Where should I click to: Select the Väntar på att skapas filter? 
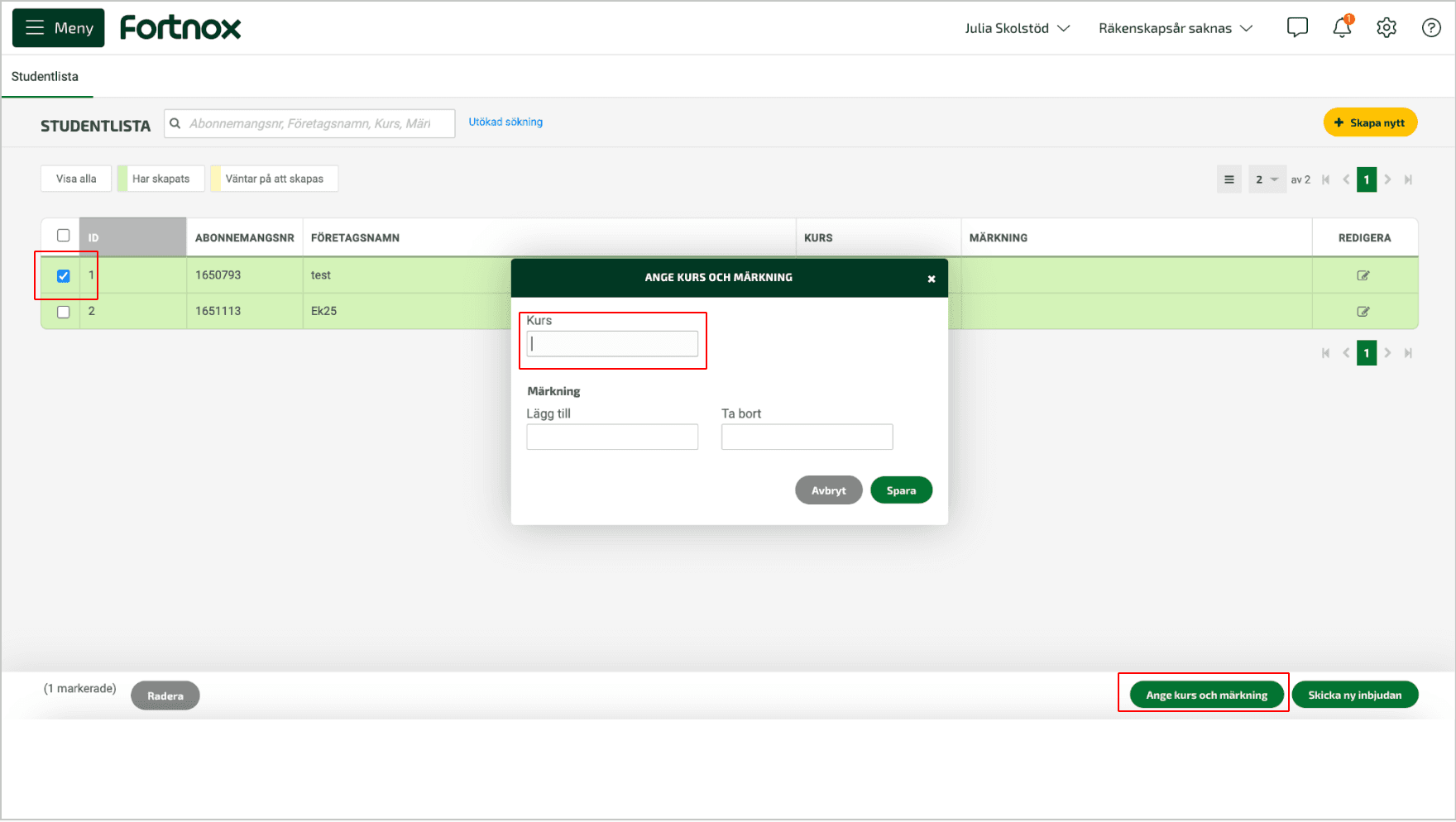(x=275, y=179)
